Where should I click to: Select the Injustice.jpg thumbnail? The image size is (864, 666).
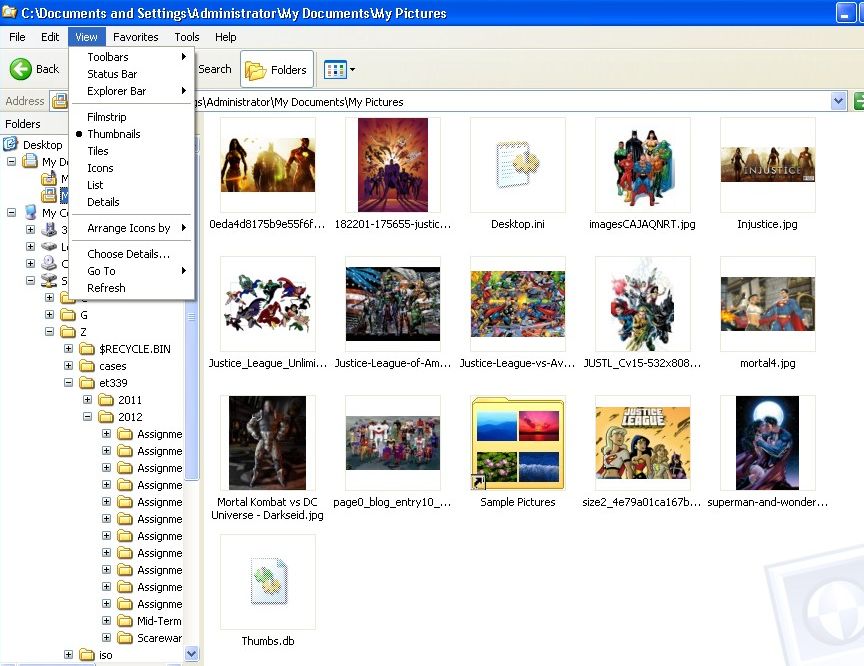[768, 165]
